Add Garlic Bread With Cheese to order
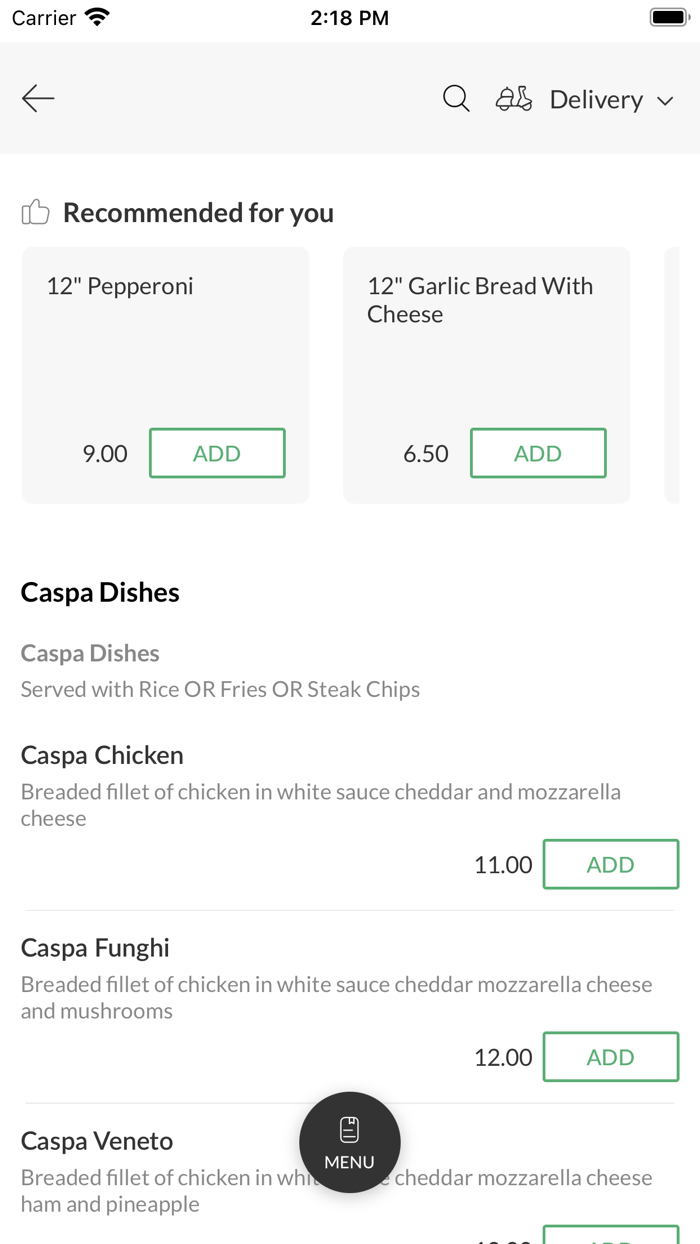 click(x=538, y=452)
